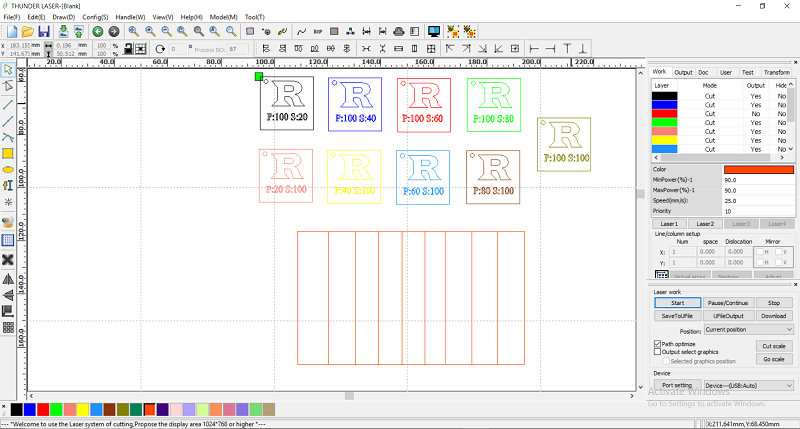Switch to the Output tab

point(683,72)
